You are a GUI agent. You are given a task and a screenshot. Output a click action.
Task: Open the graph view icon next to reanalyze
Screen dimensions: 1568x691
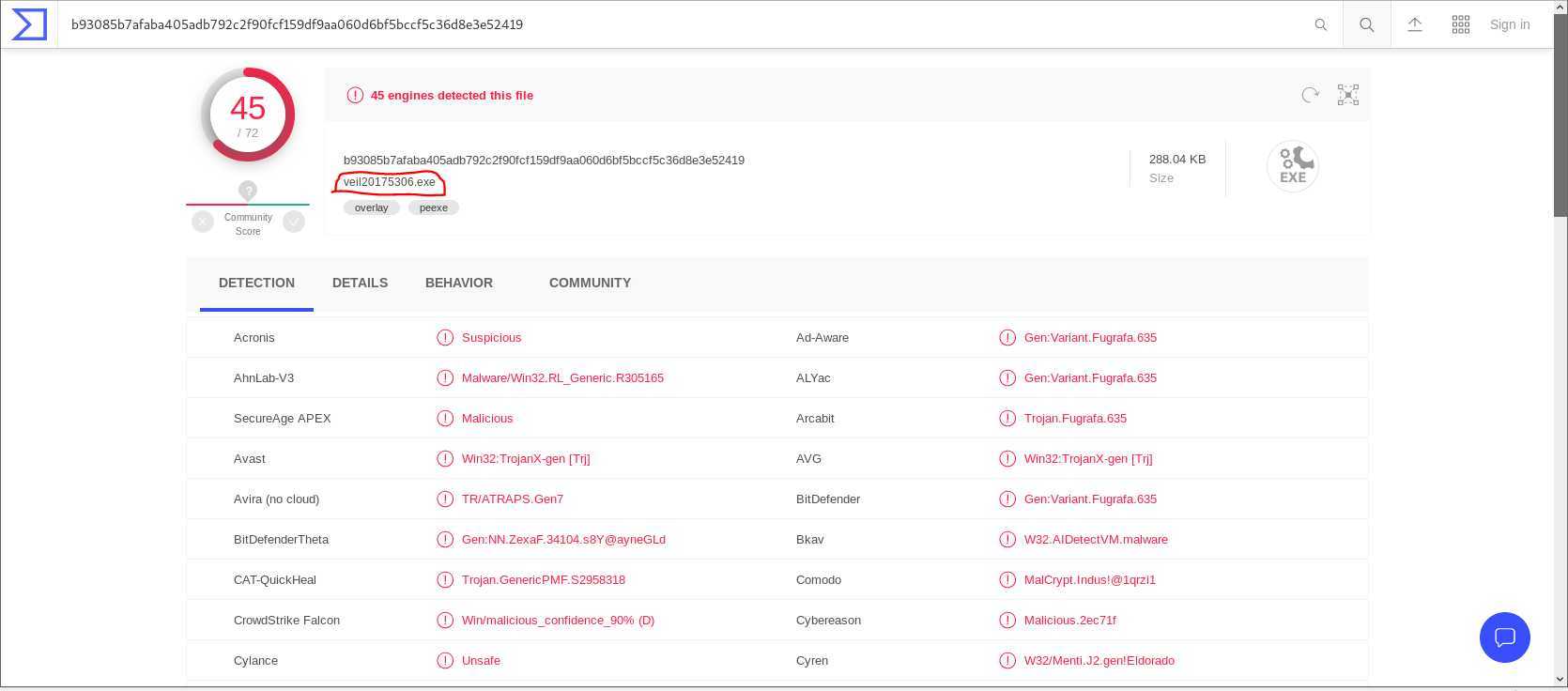click(1348, 95)
